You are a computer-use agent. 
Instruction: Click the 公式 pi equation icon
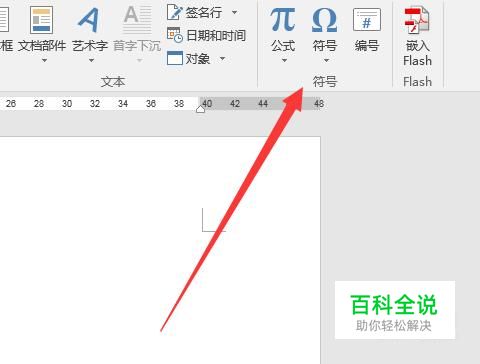point(283,20)
